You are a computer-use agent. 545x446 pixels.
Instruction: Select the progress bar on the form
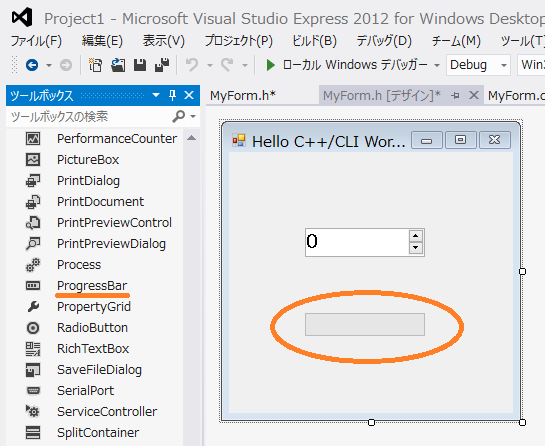point(365,325)
